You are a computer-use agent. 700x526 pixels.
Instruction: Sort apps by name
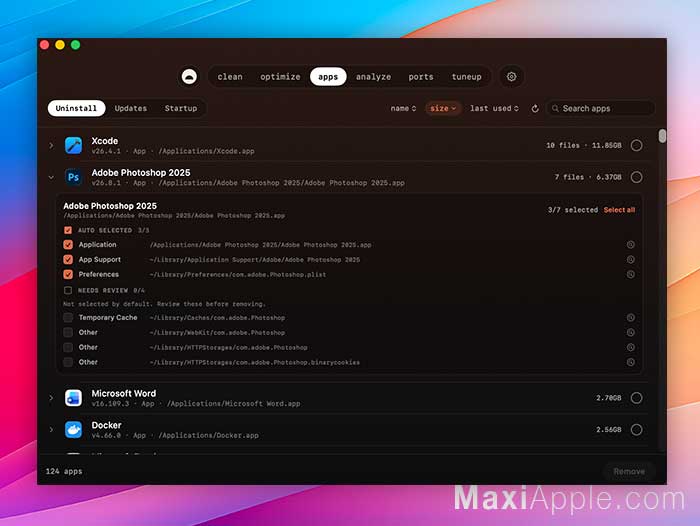403,109
